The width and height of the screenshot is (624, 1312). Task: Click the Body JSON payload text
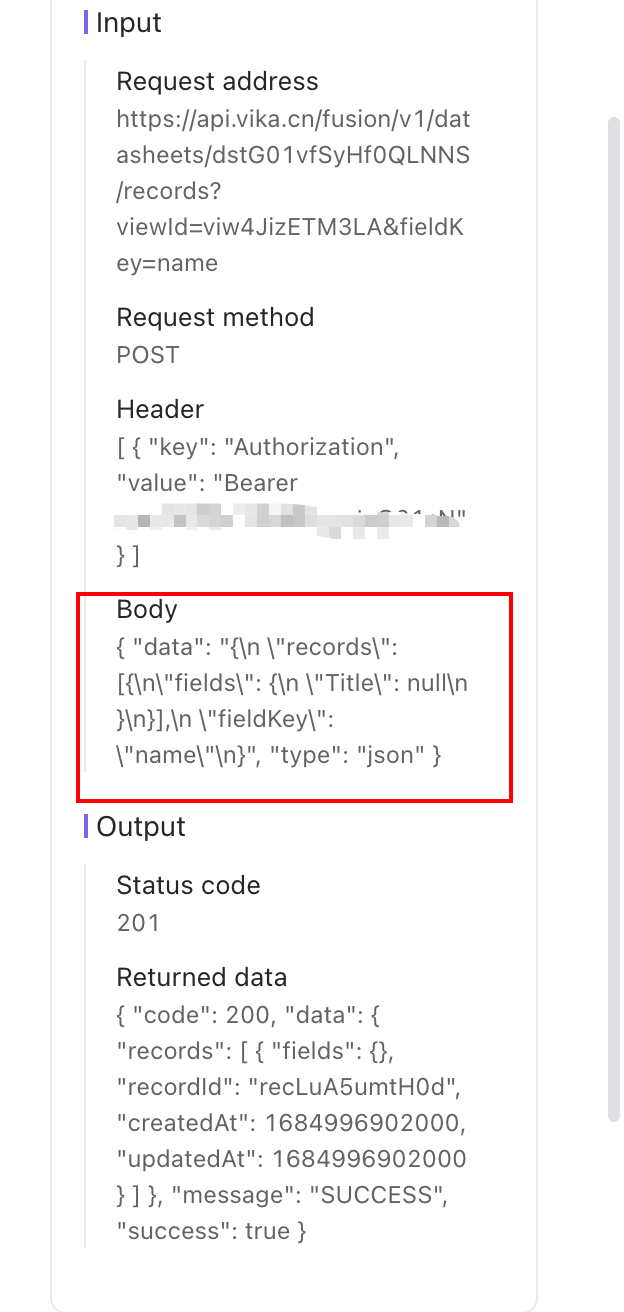[x=290, y=700]
